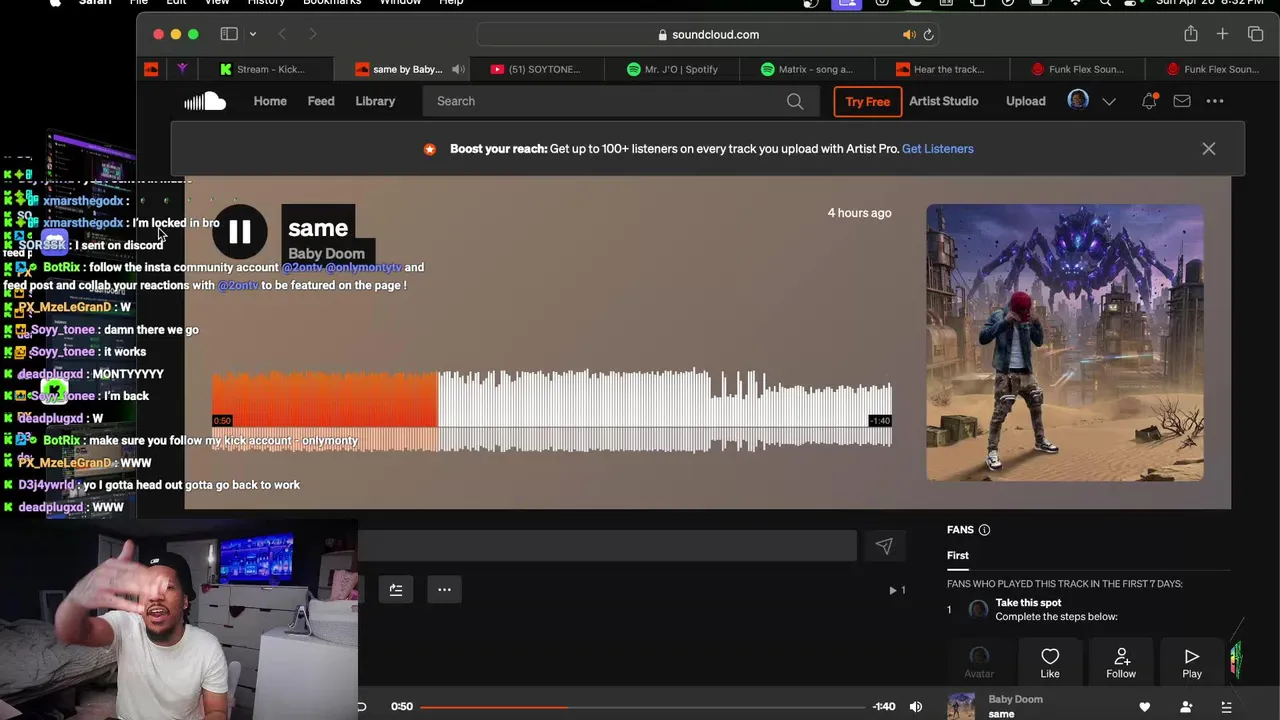Open the sidebar dropdown chevron in Safari
The width and height of the screenshot is (1280, 720).
pyautogui.click(x=253, y=34)
